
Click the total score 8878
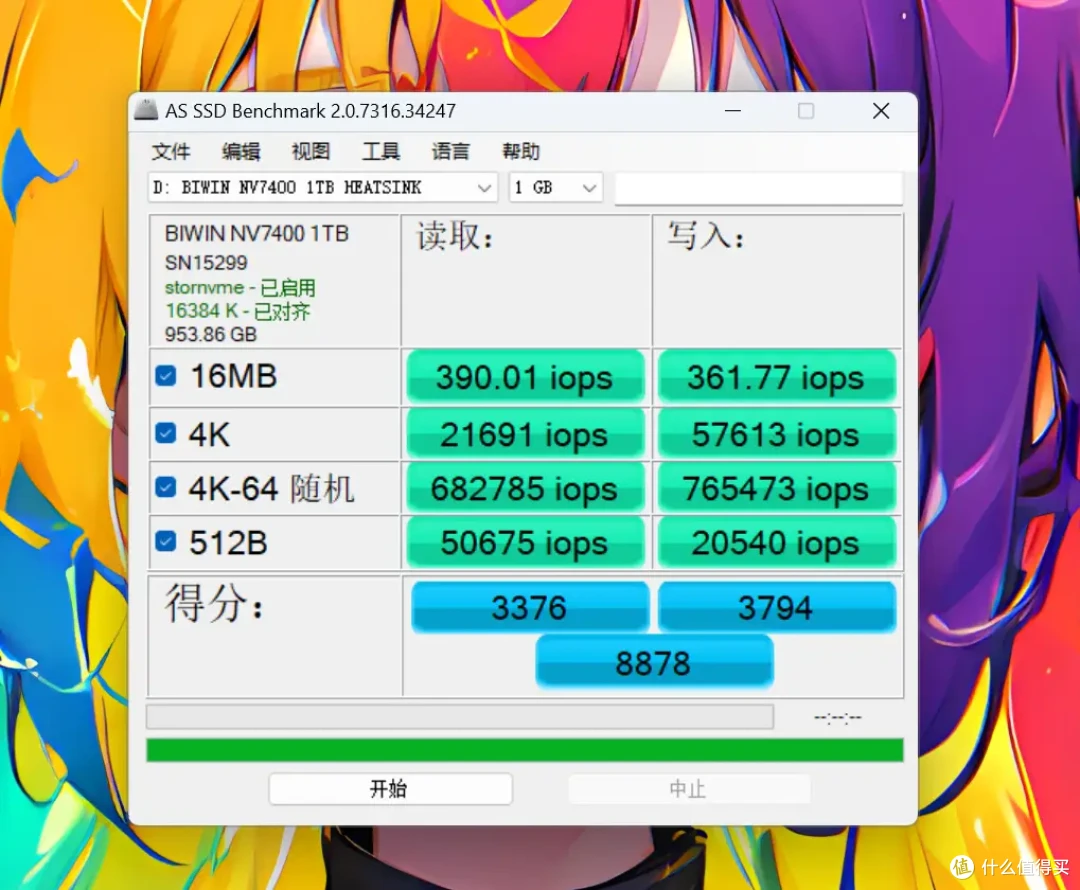654,662
